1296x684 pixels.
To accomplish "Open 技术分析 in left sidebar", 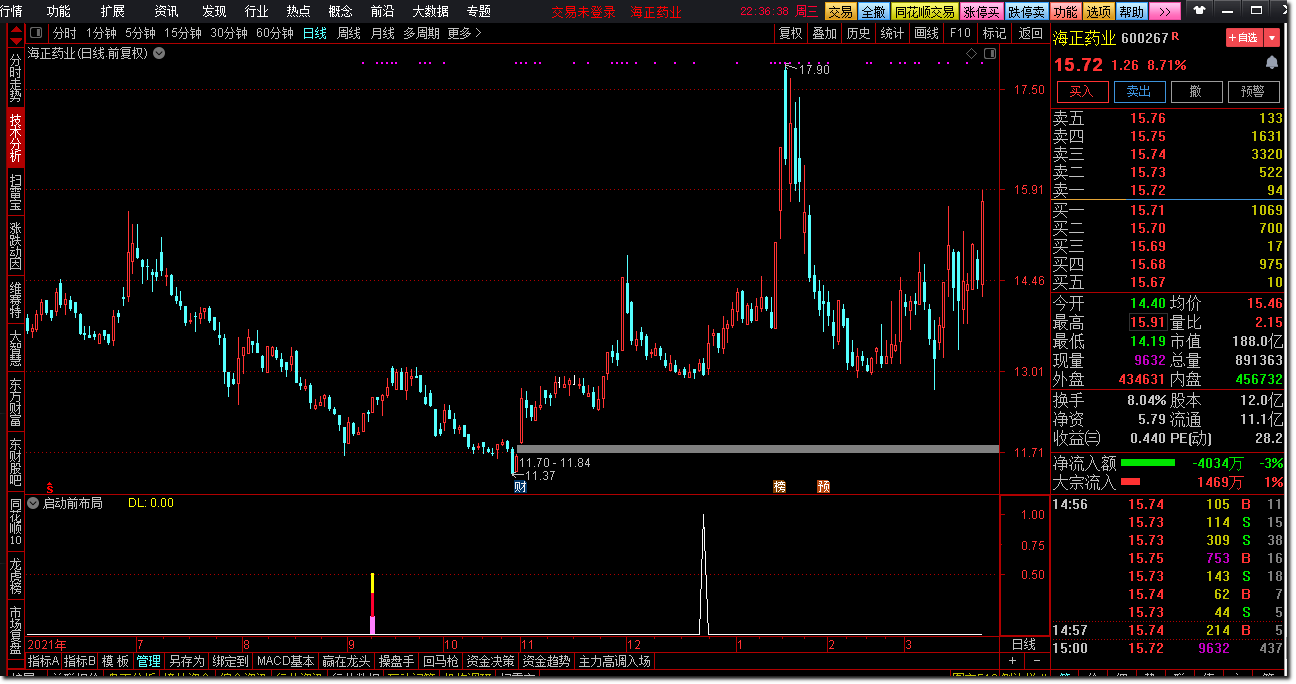I will pos(15,137).
